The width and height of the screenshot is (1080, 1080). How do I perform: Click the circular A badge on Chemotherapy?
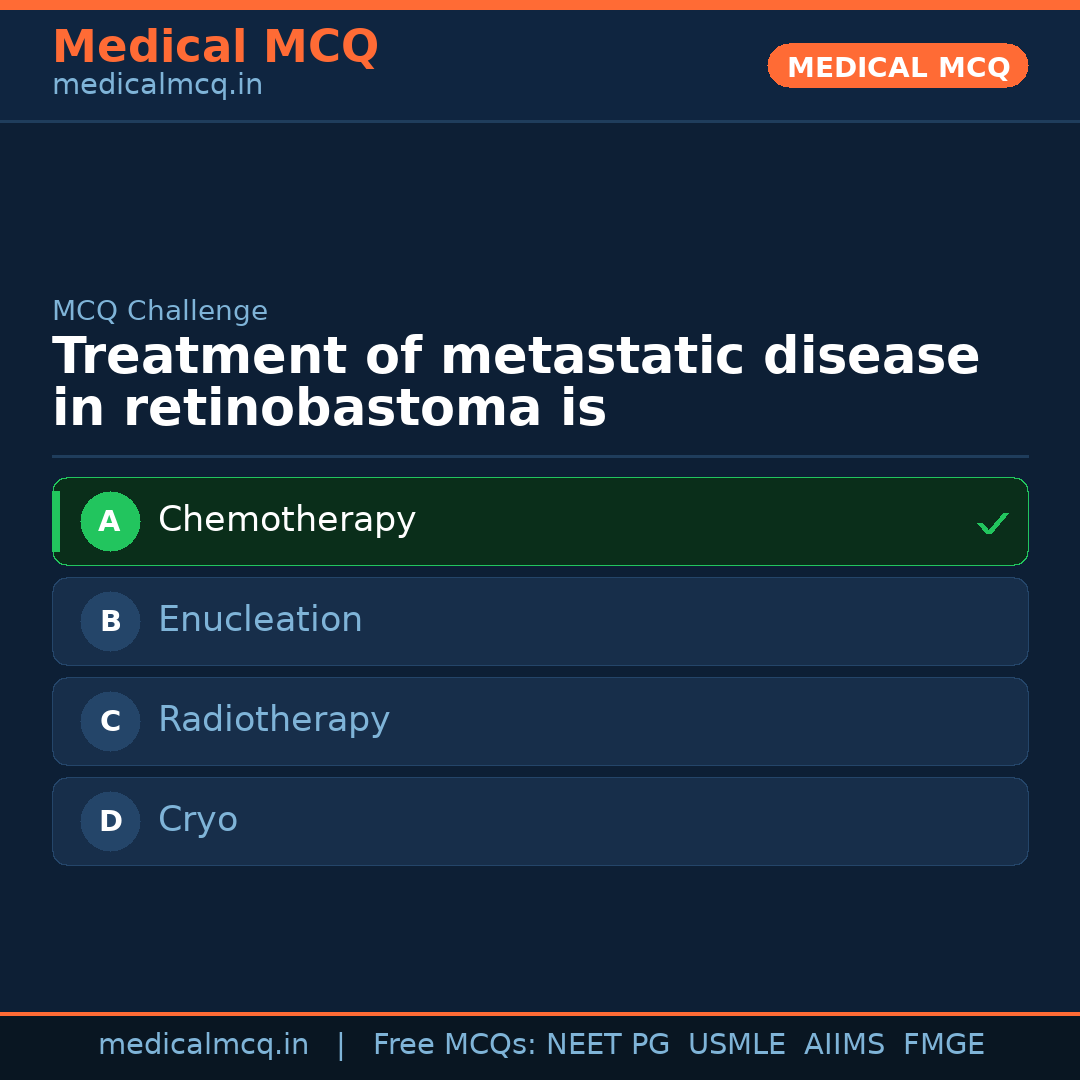pyautogui.click(x=110, y=521)
